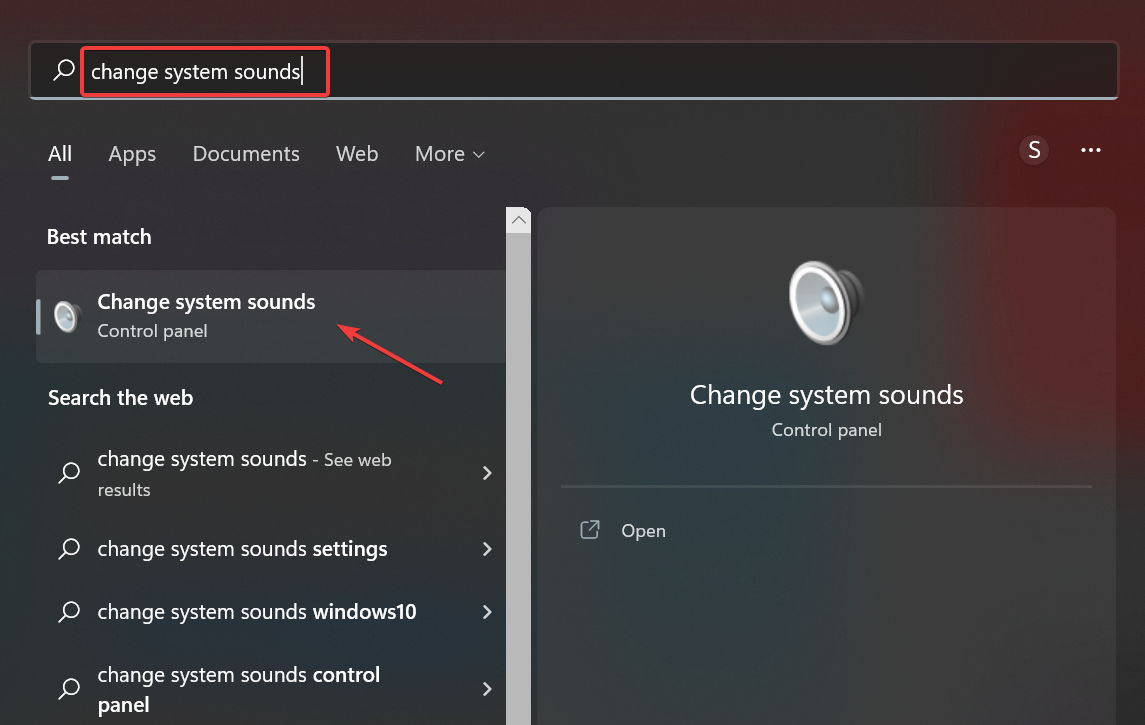1145x725 pixels.
Task: Click the speaker icon beside Best match result
Action: click(67, 316)
